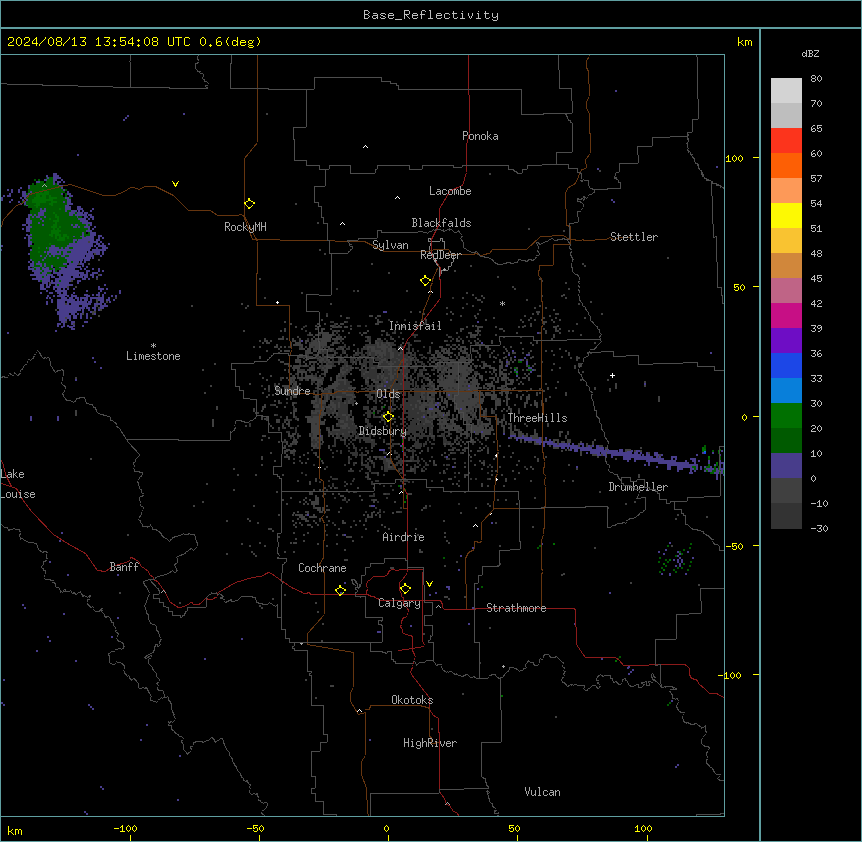
Task: Click the Strathmore label
Action: click(x=516, y=608)
